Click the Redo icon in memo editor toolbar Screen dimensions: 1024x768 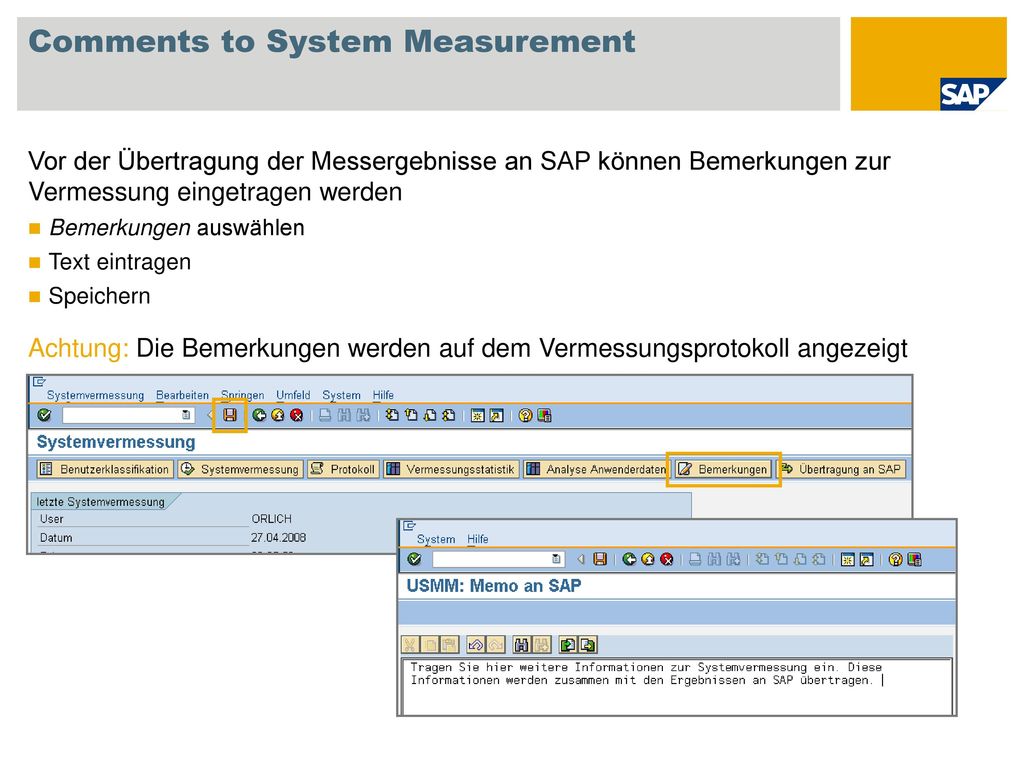(x=496, y=645)
